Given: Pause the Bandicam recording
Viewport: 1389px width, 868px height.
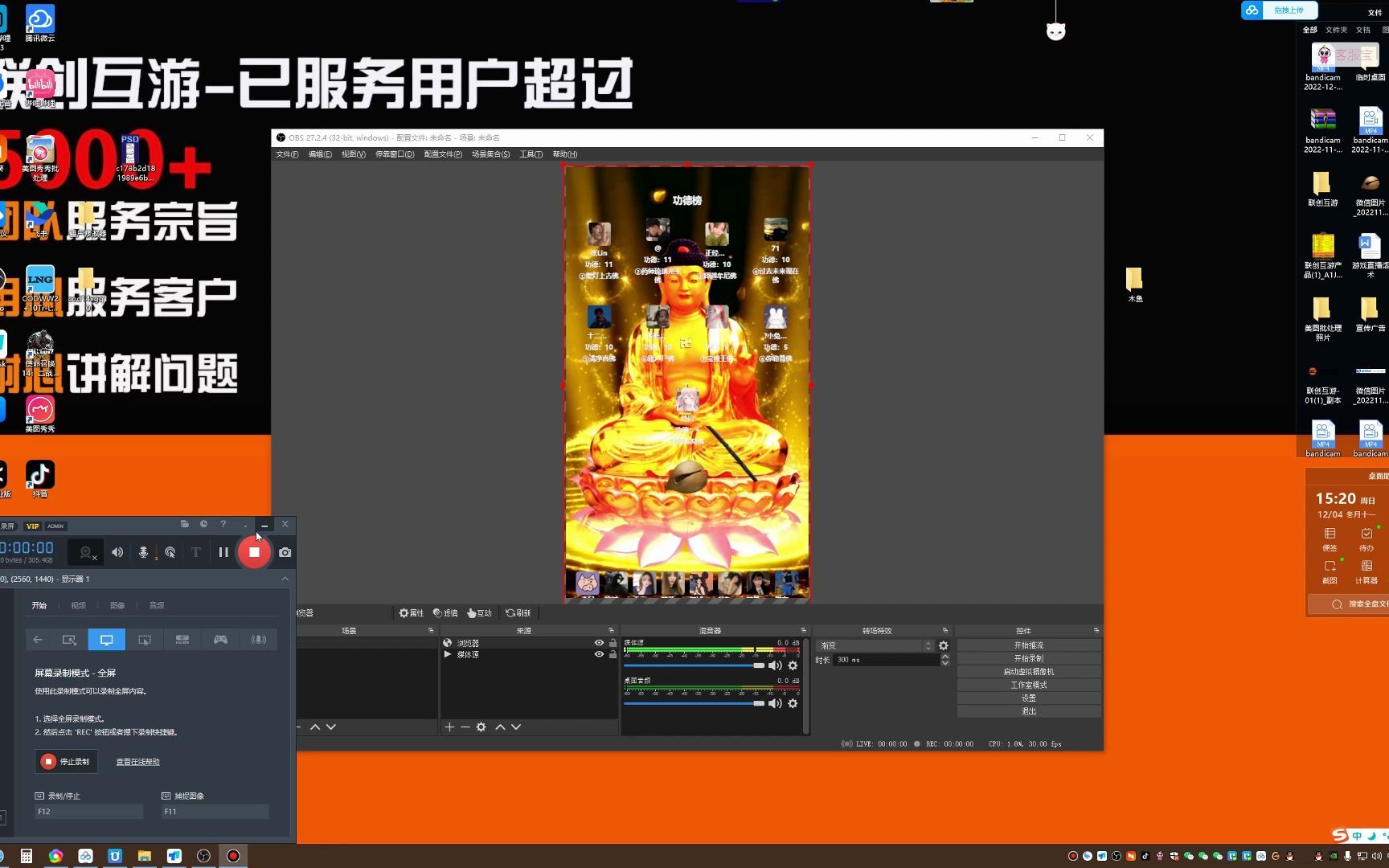Looking at the screenshot, I should pyautogui.click(x=223, y=552).
